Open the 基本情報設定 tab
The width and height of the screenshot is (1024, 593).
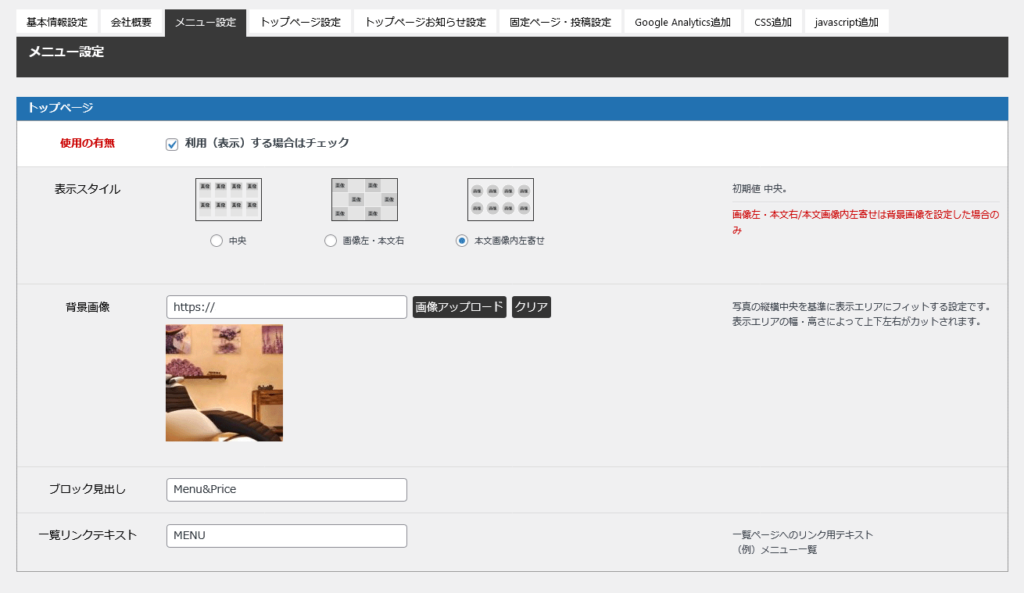pyautogui.click(x=56, y=22)
